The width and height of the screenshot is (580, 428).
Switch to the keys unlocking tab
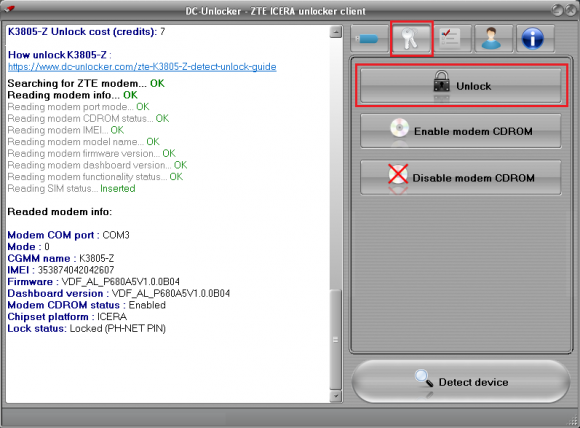411,38
